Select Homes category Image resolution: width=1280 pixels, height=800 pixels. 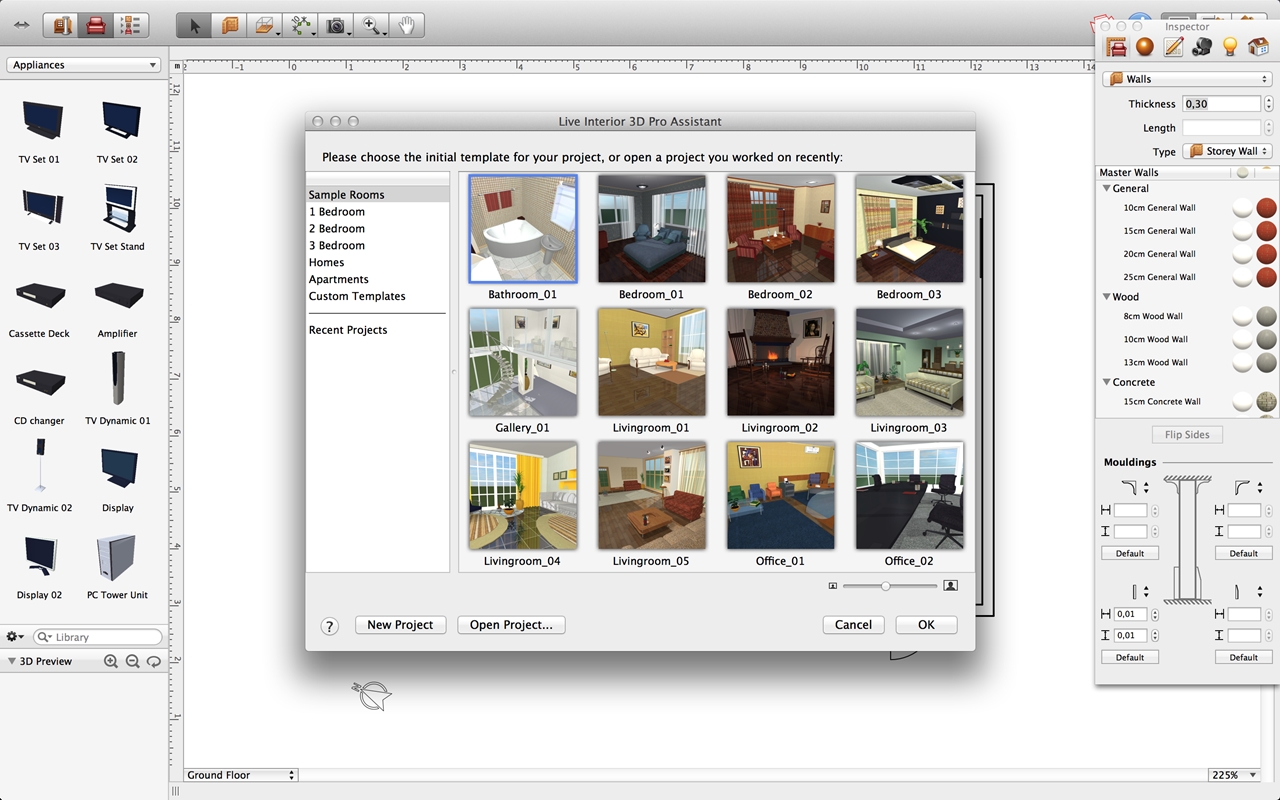[x=377, y=263]
